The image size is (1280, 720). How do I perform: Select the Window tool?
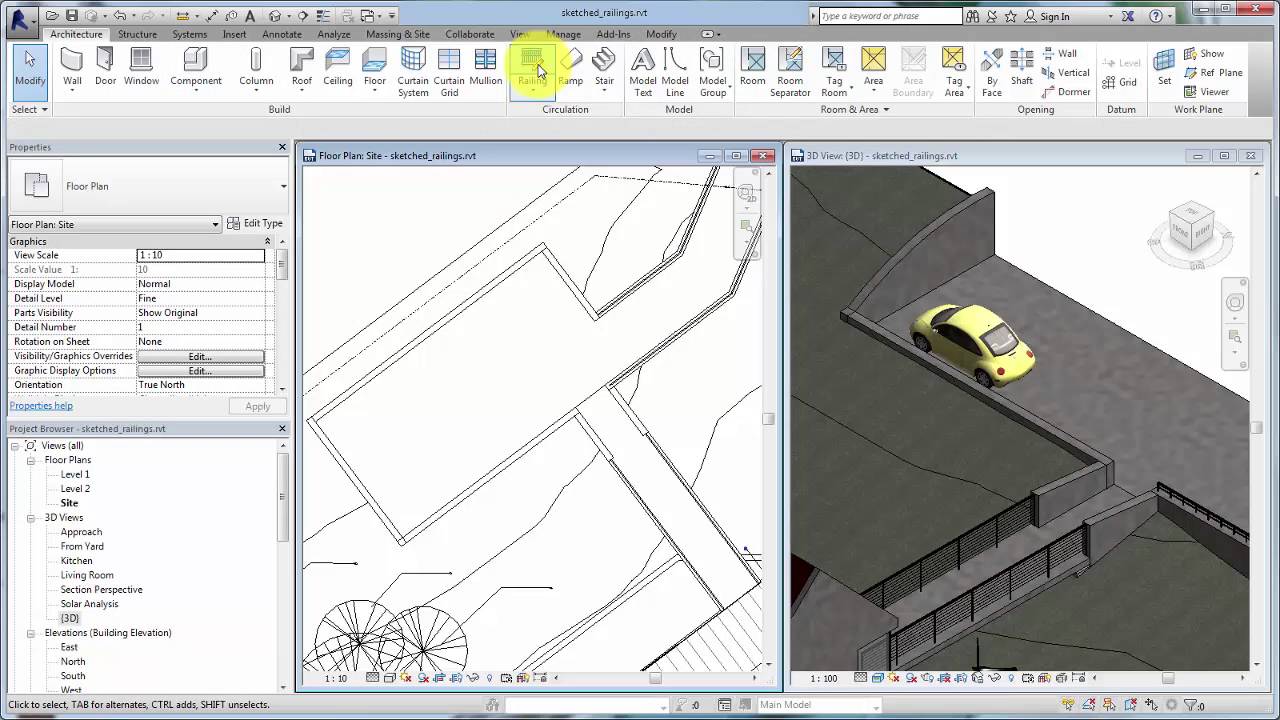pos(141,68)
